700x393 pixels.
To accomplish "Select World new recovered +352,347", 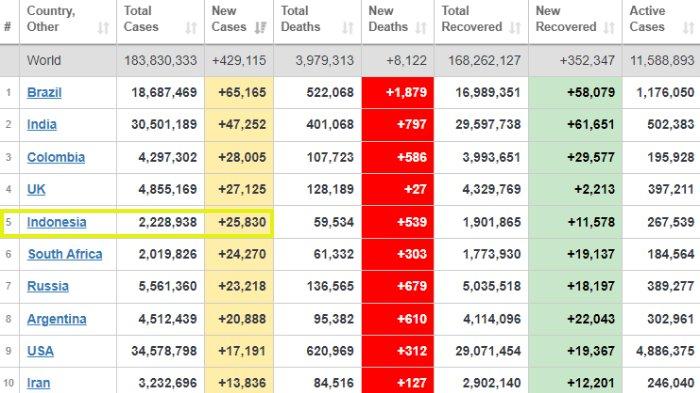I will tap(587, 60).
